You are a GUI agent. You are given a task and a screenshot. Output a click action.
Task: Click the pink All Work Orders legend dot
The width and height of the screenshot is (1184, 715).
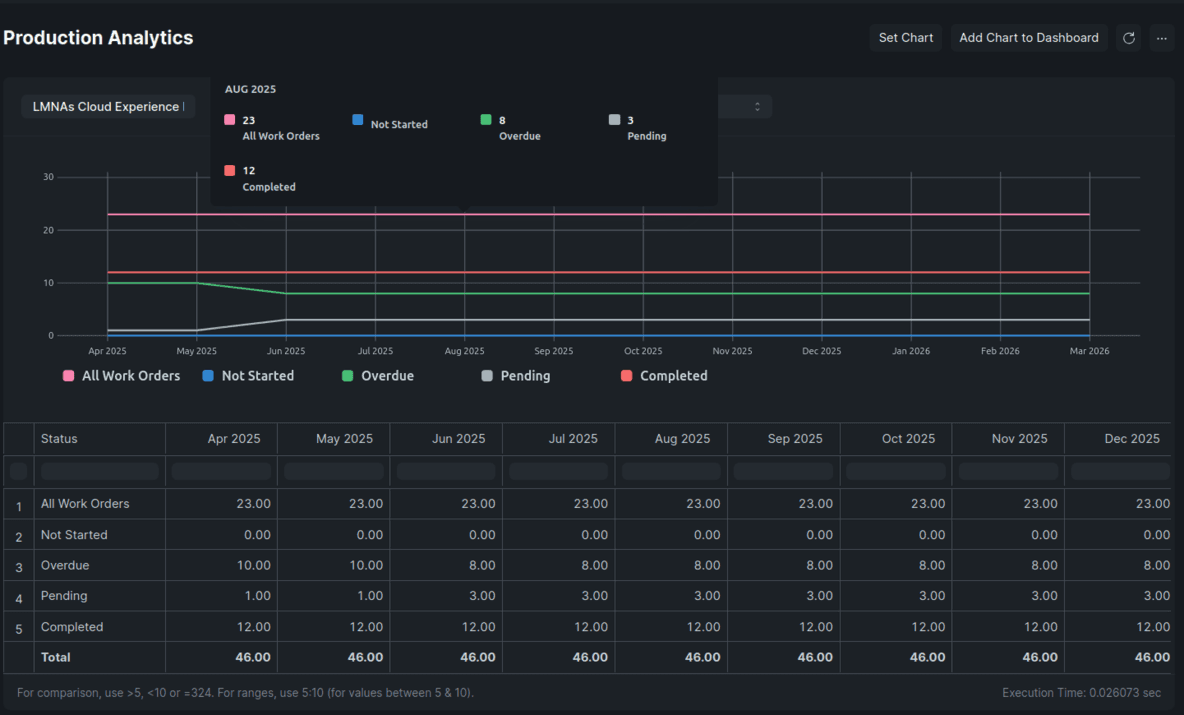(x=66, y=375)
